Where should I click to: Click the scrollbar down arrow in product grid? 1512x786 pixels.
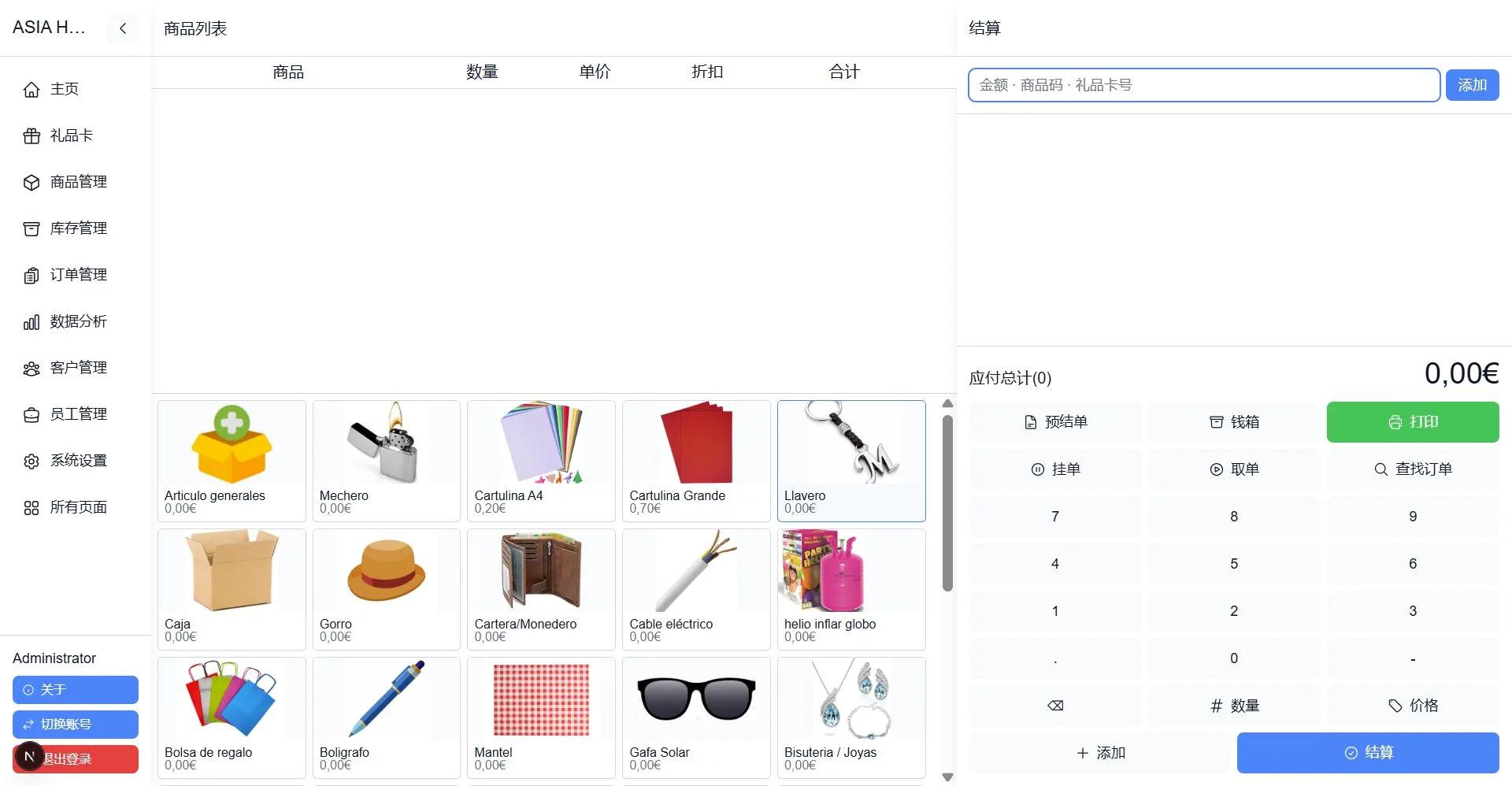pos(948,777)
